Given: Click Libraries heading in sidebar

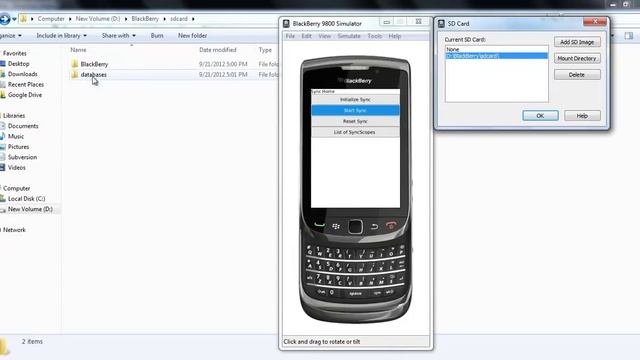Looking at the screenshot, I should [14, 116].
